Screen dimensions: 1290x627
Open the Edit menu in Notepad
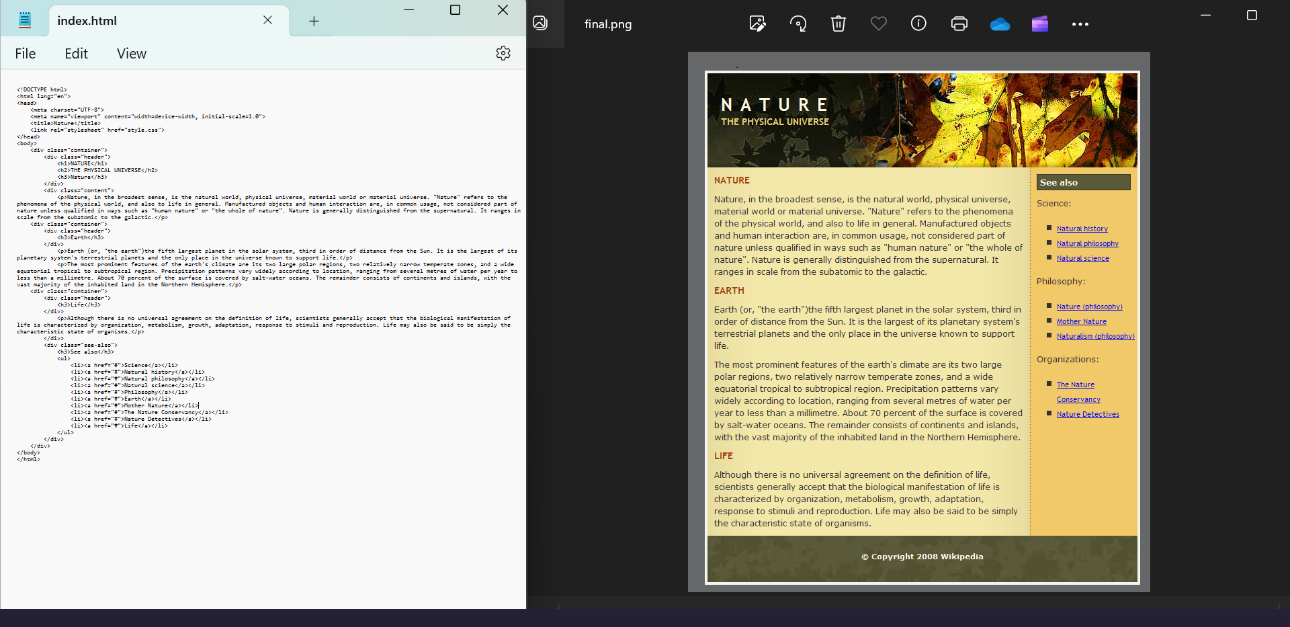(x=75, y=53)
